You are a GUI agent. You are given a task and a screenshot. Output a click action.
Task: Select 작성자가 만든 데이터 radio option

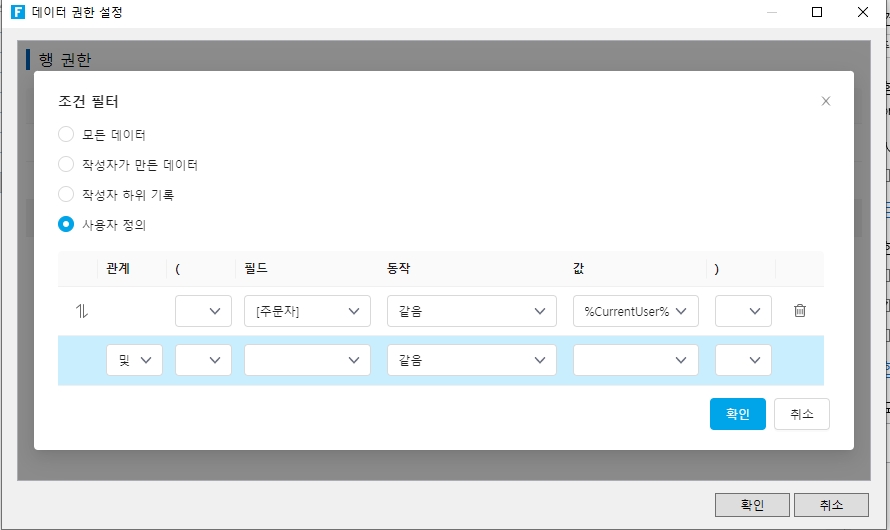tap(66, 164)
